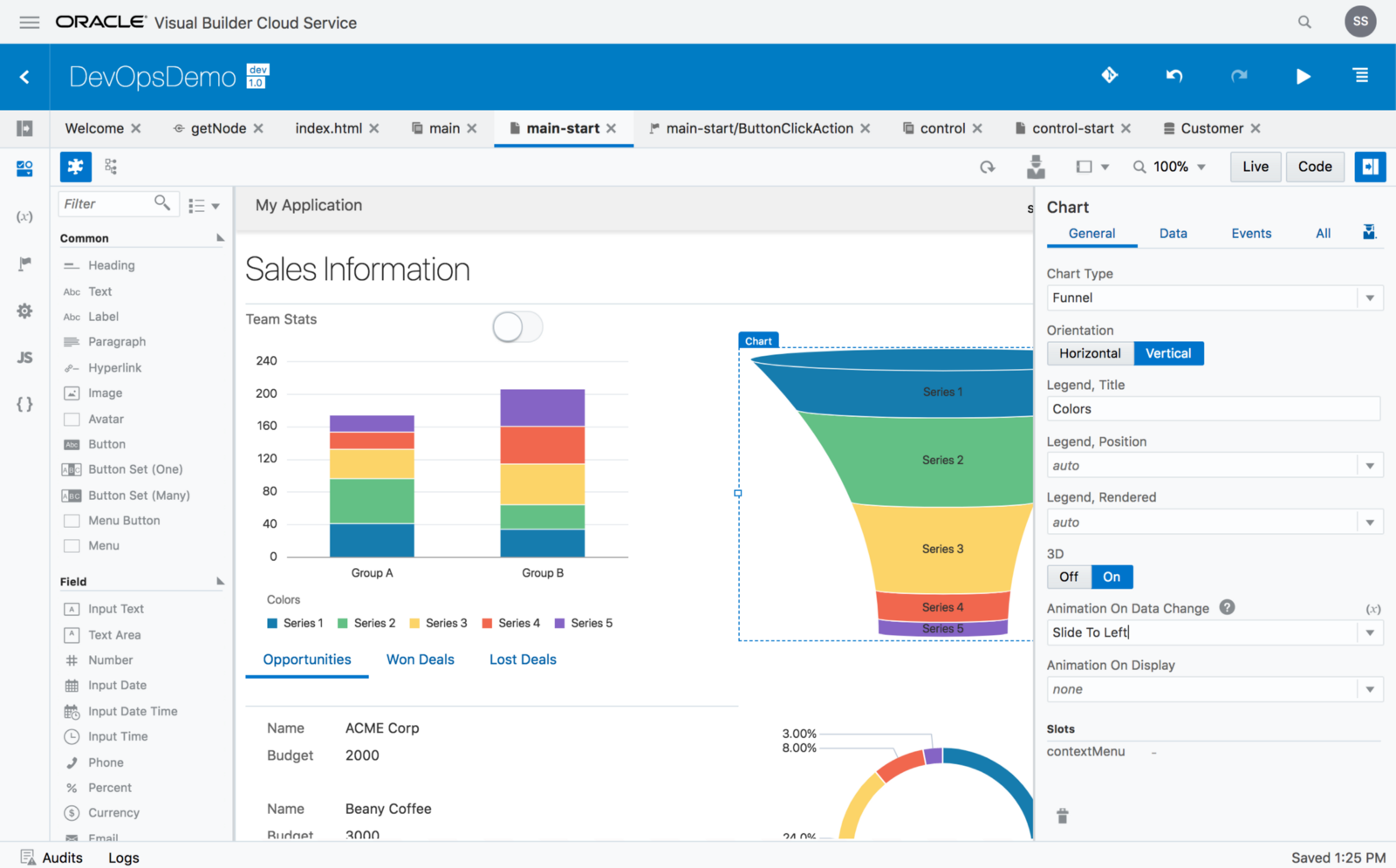Open the Customer editor tab
This screenshot has height=868, width=1396.
pos(1211,128)
